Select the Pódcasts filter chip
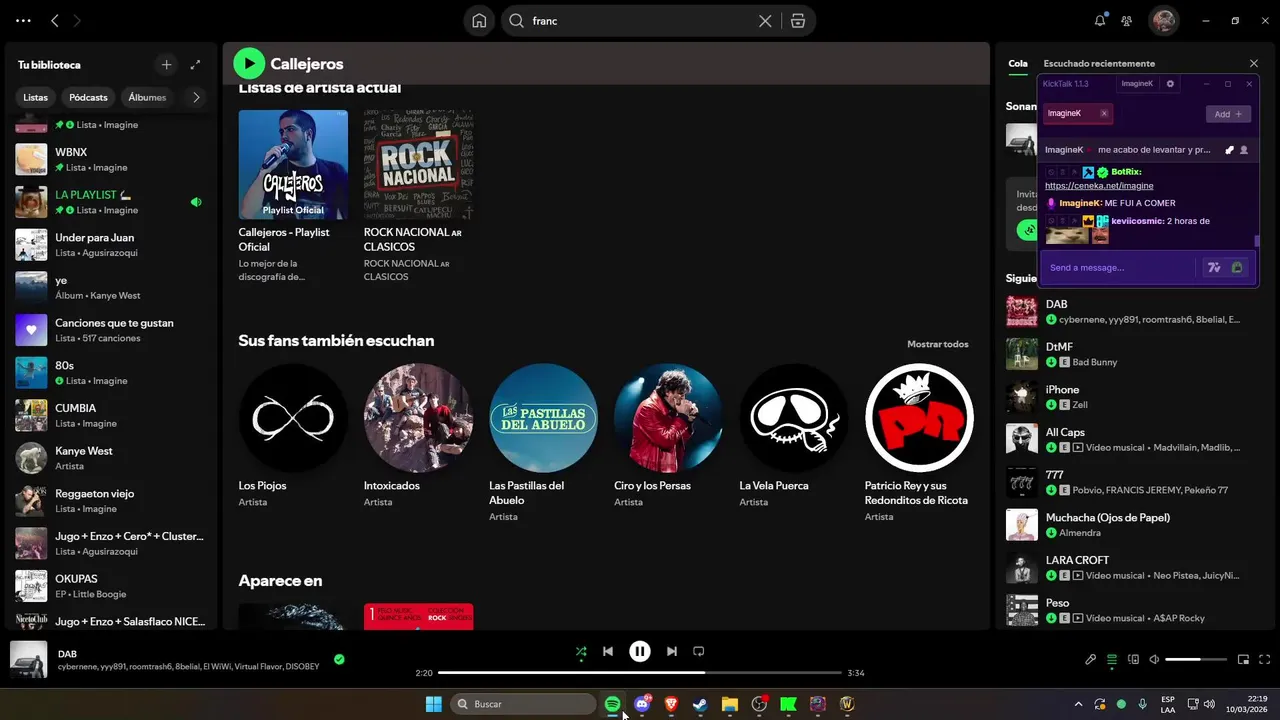 point(88,97)
